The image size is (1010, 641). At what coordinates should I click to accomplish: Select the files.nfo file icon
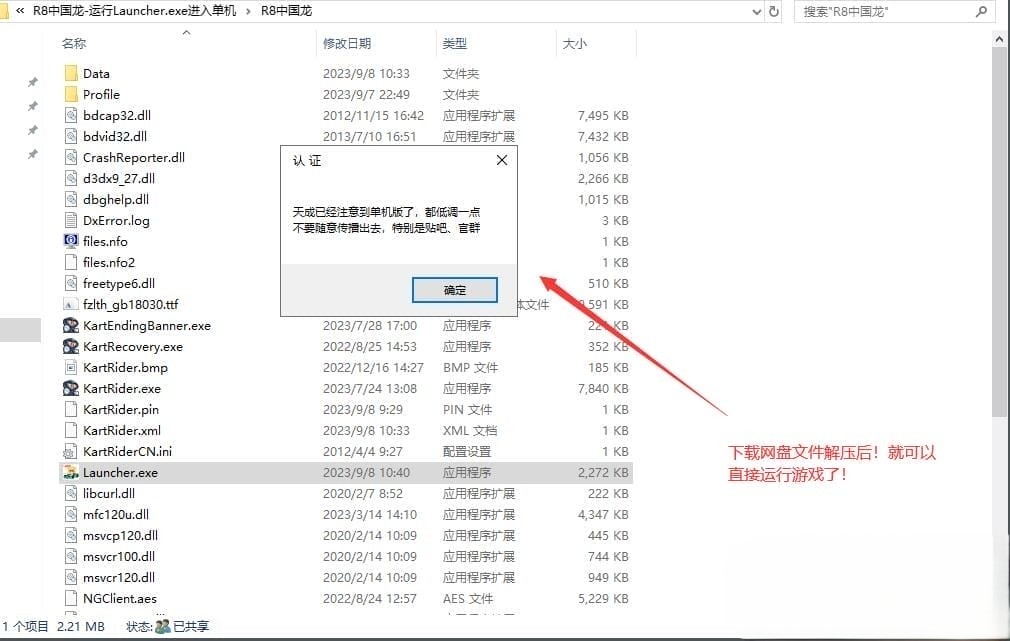71,242
